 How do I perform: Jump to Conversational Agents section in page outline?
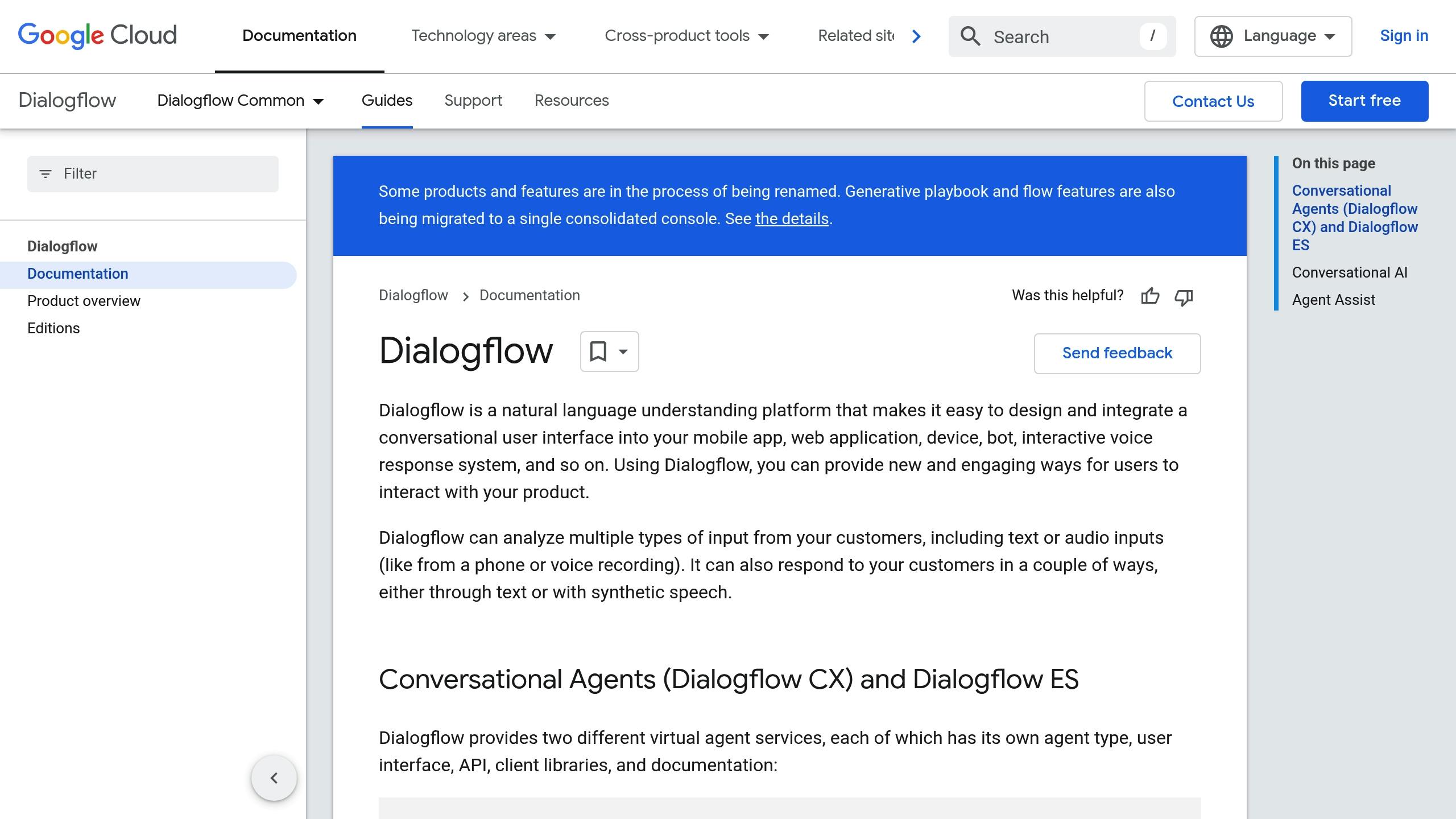1355,218
